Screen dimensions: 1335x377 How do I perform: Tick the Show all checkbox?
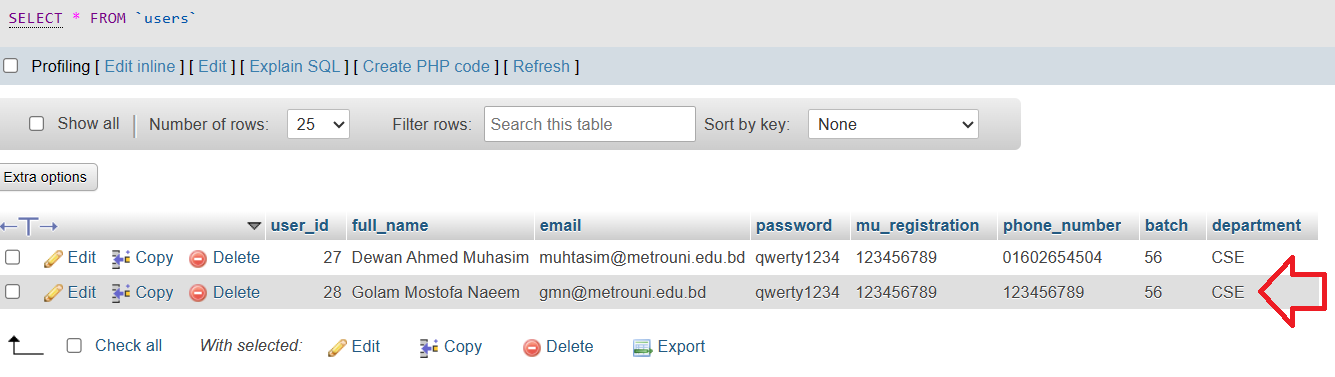(37, 124)
